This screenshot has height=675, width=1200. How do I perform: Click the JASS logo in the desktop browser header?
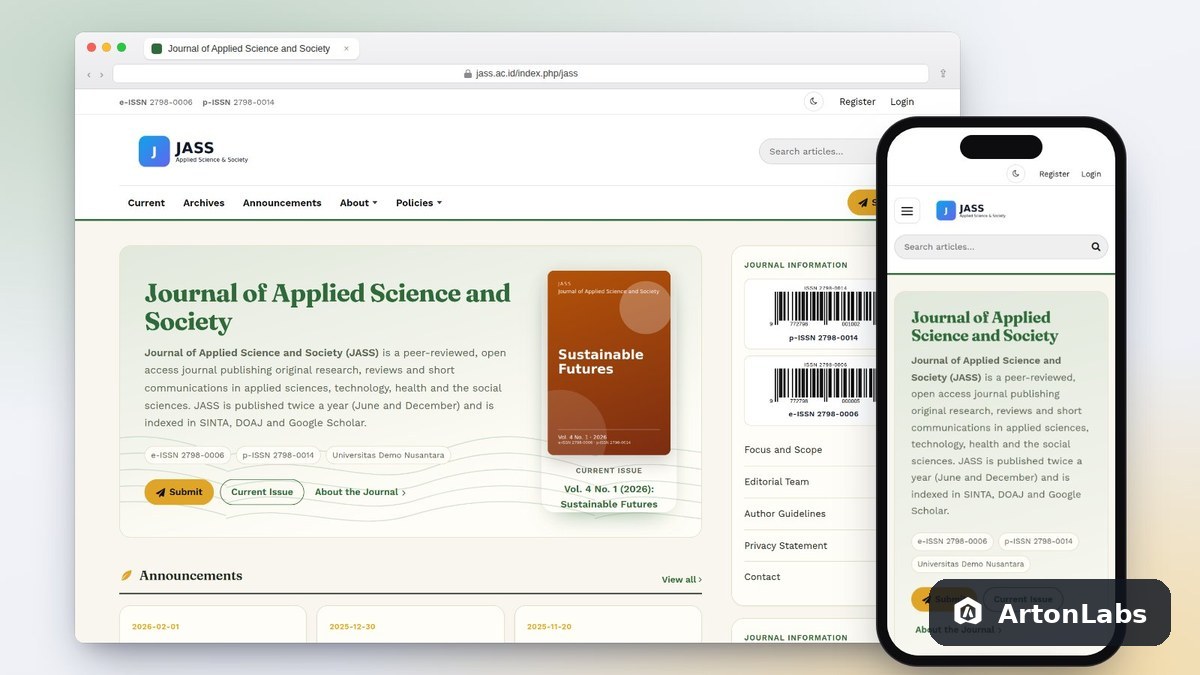(x=193, y=151)
